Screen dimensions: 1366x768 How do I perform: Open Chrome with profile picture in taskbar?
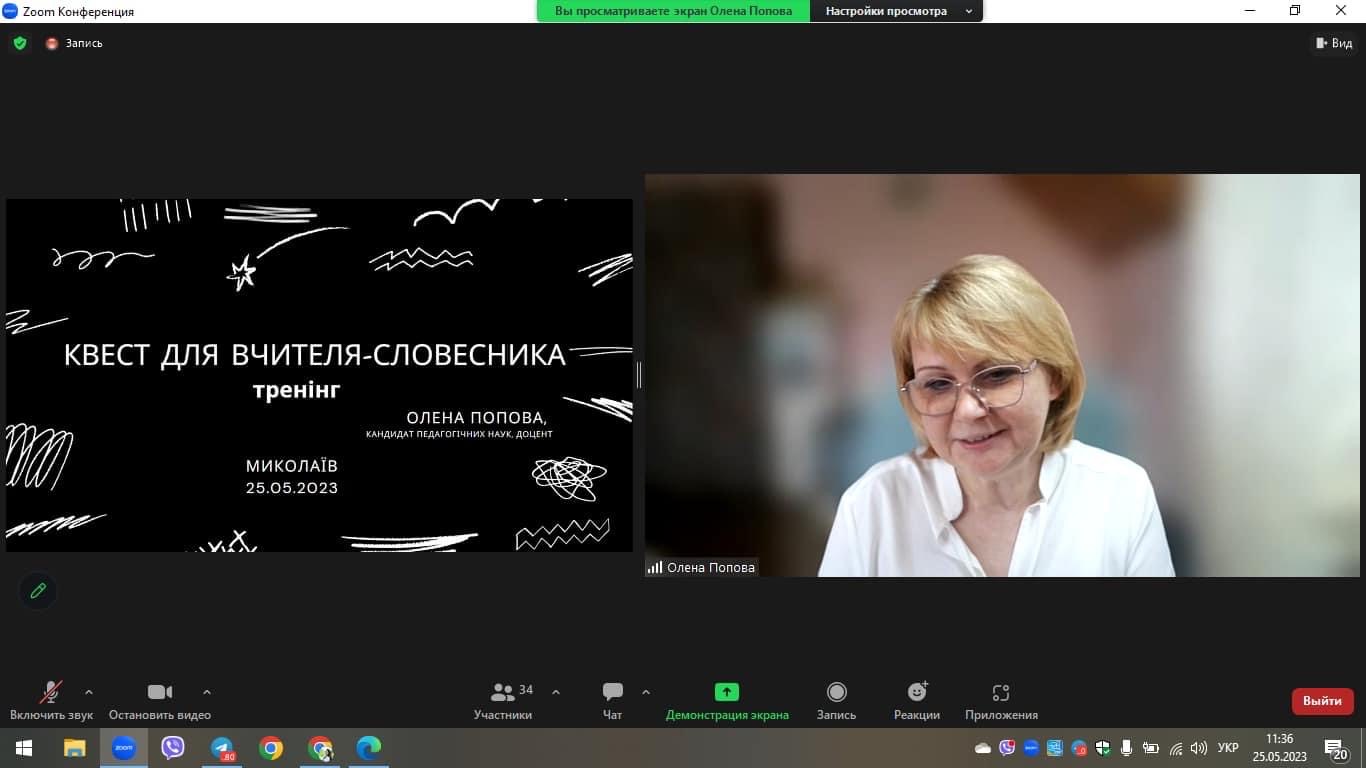pyautogui.click(x=320, y=748)
